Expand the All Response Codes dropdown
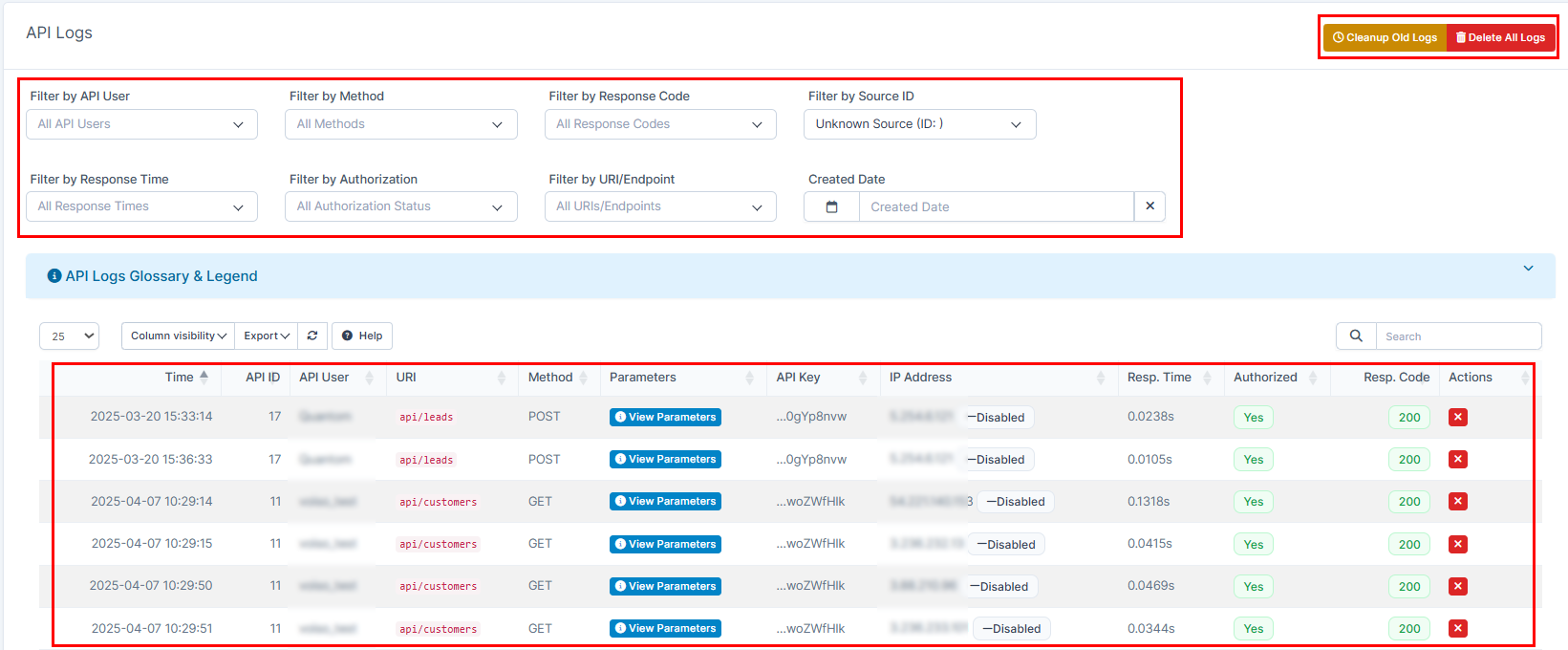 click(x=660, y=124)
